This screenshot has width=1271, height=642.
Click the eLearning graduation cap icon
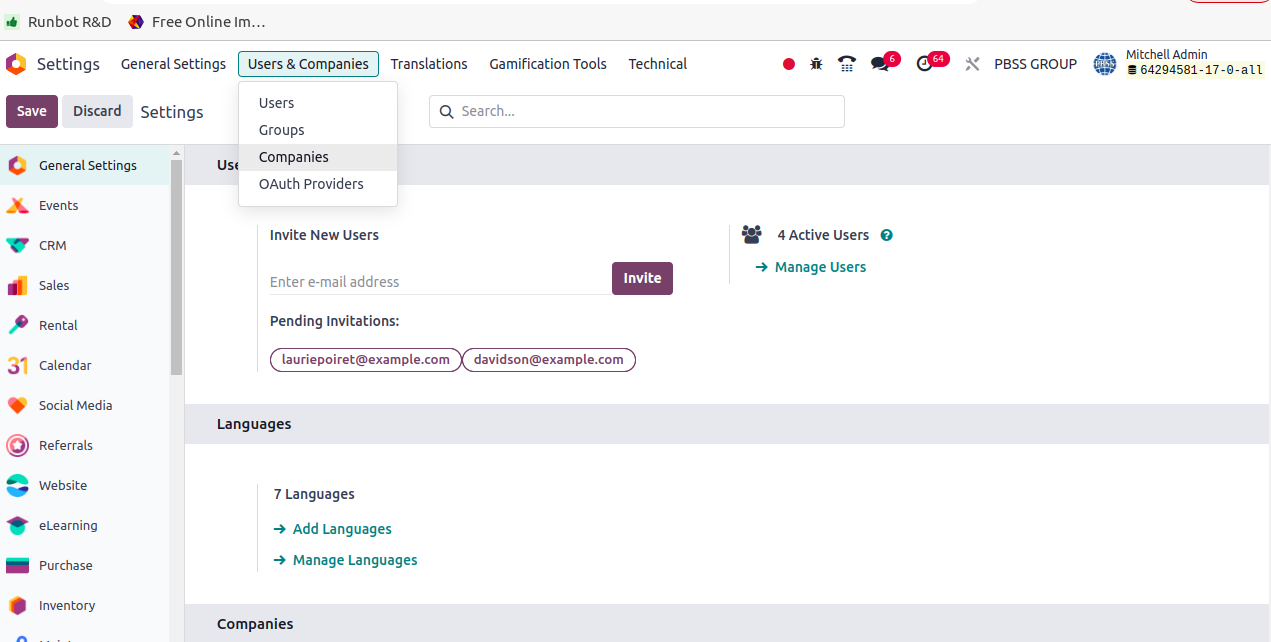pos(17,525)
